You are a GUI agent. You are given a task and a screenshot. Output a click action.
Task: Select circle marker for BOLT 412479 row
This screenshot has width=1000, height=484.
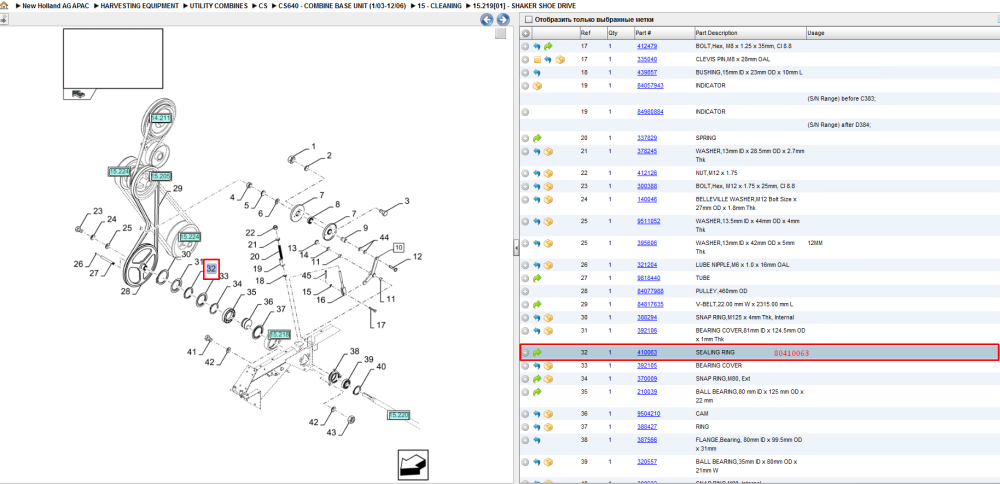[526, 47]
